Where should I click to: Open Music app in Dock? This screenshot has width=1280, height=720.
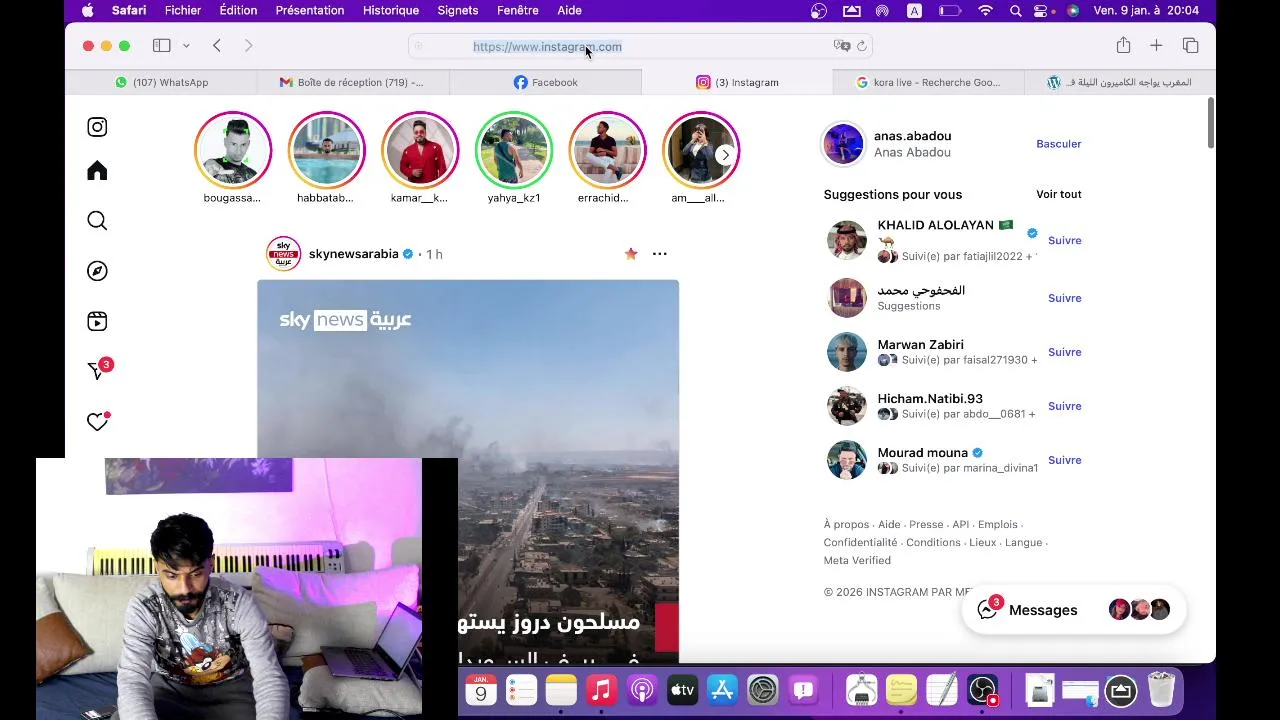point(601,690)
